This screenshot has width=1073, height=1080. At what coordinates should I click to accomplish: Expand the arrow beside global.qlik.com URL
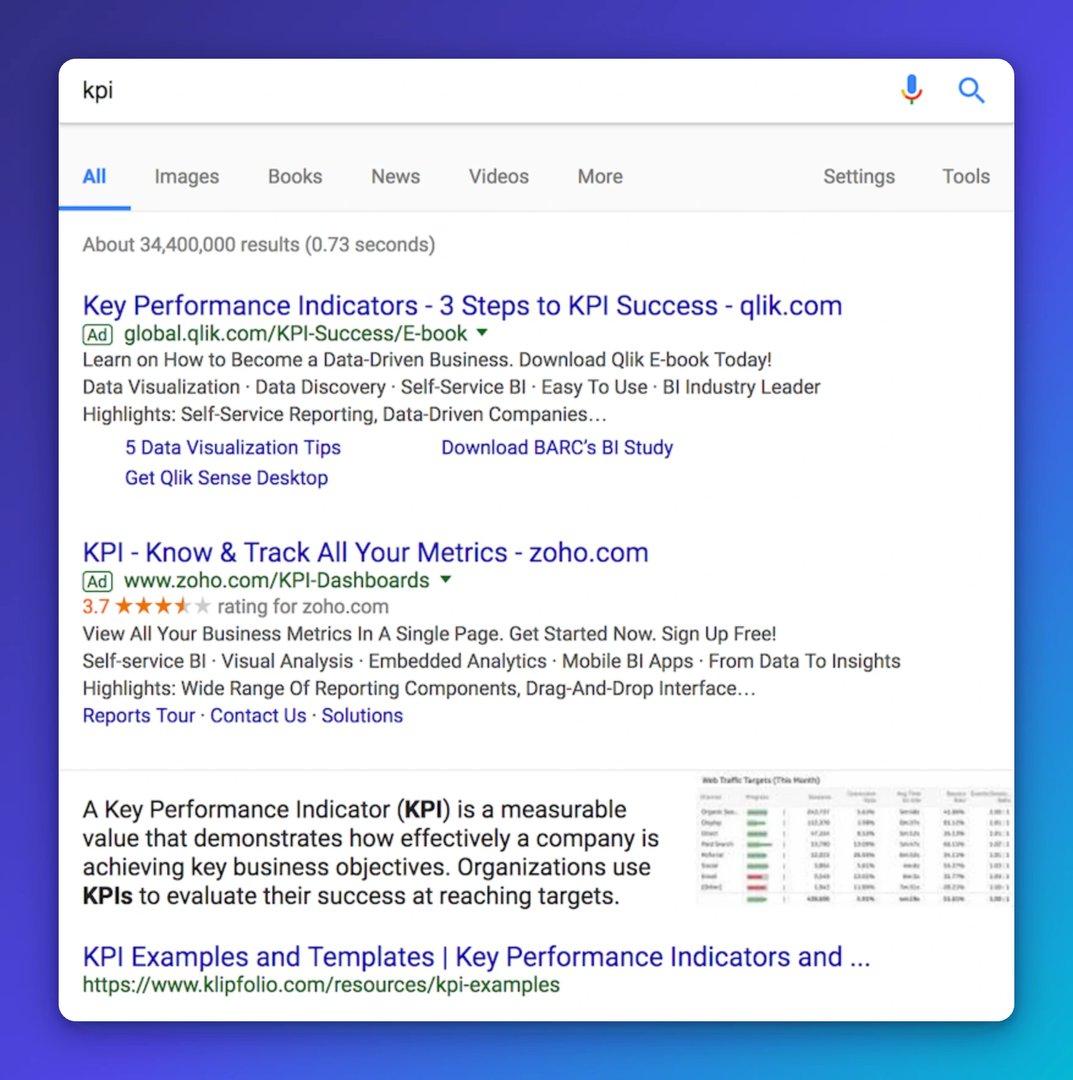[482, 333]
